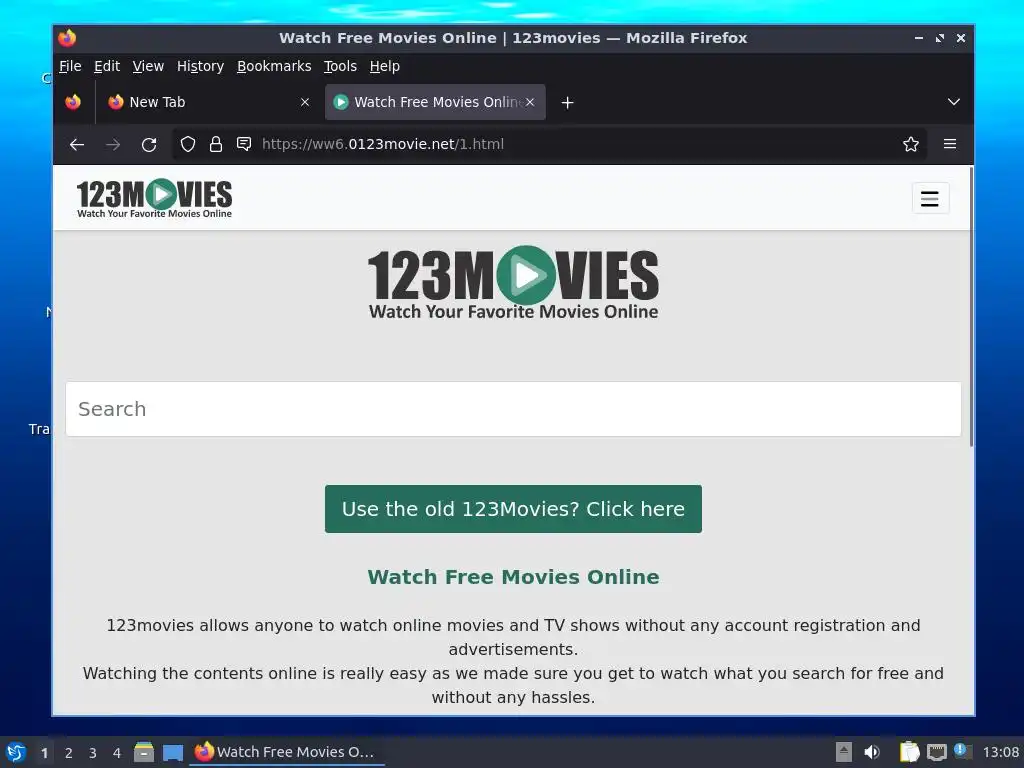Click the update notifier tray icon
Image resolution: width=1024 pixels, height=768 pixels.
(x=963, y=751)
